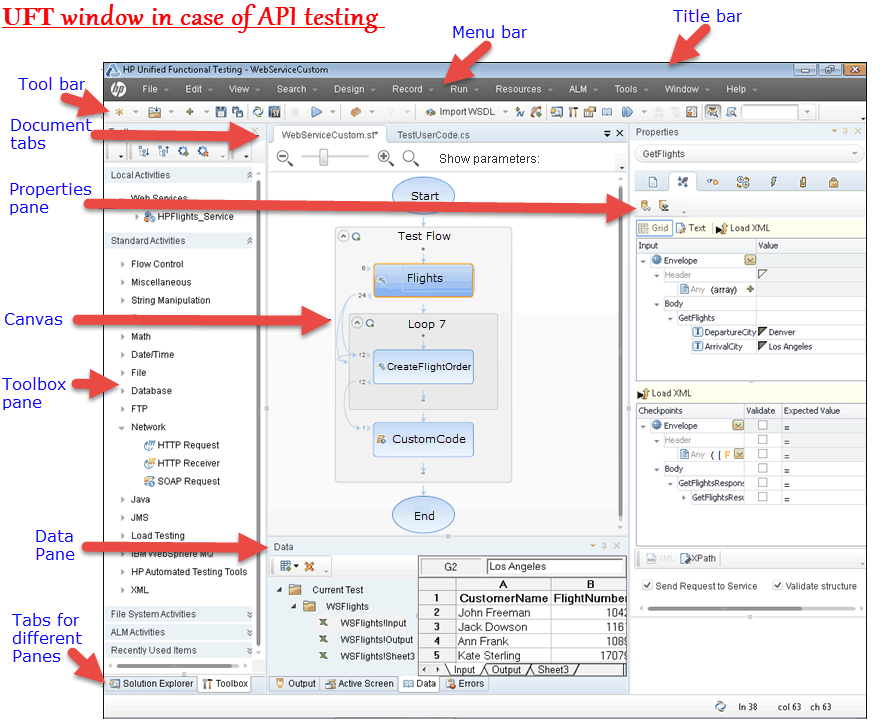880x720 pixels.
Task: Open the GetFlights dropdown in Properties
Action: [750, 154]
